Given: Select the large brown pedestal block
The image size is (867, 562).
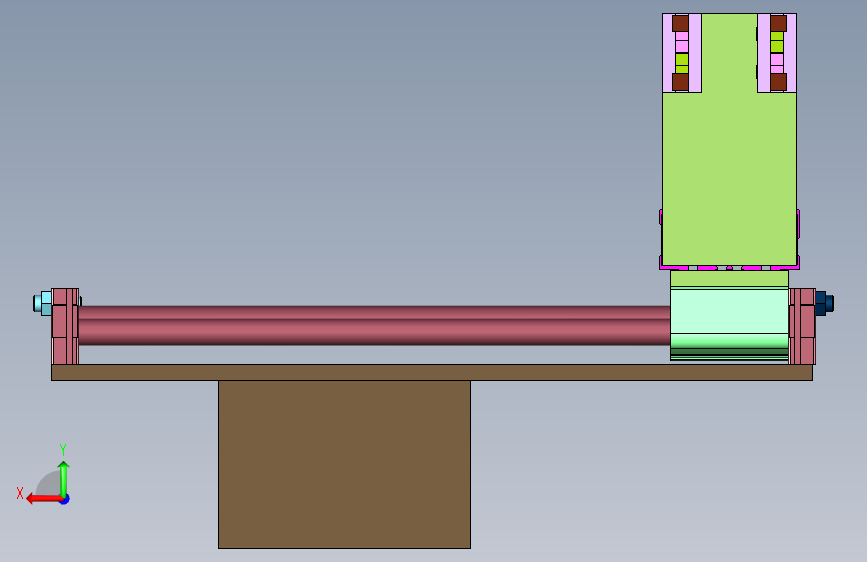Looking at the screenshot, I should (x=344, y=464).
